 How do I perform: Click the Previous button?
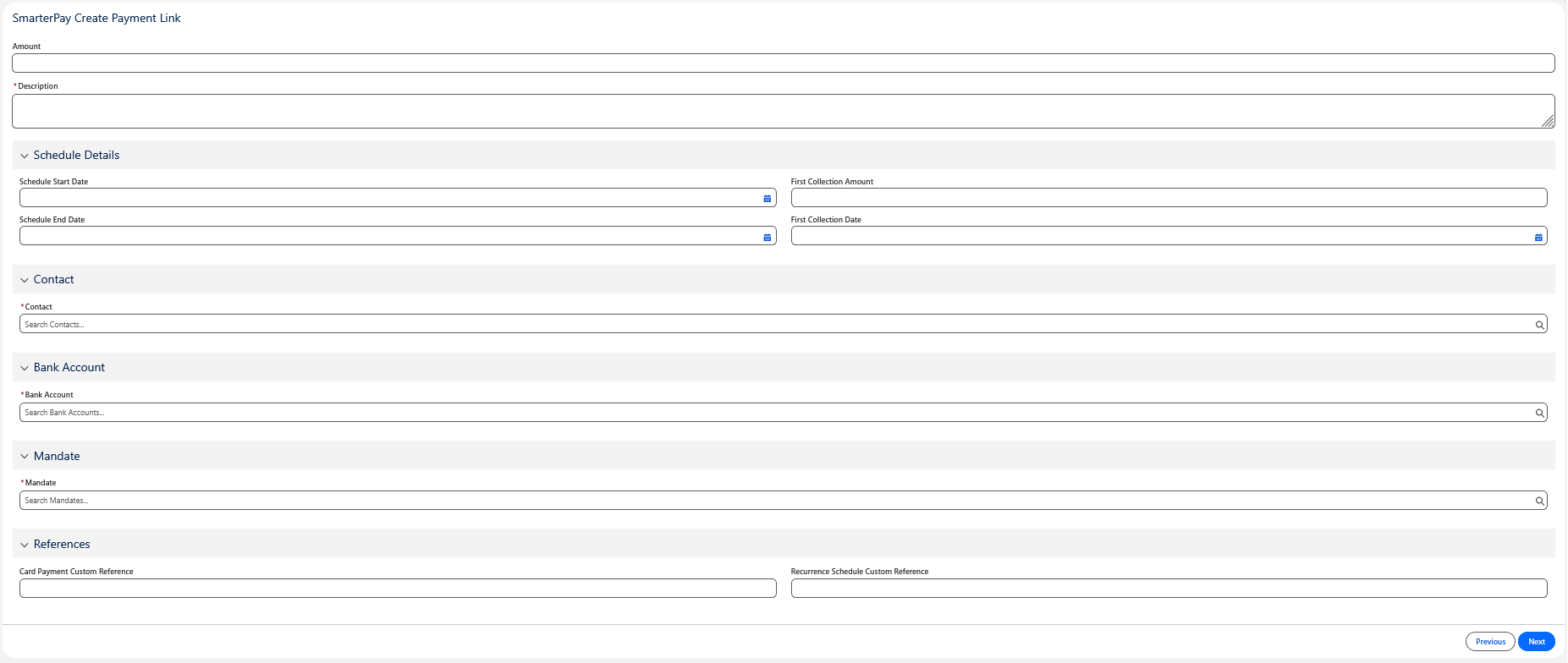coord(1489,642)
